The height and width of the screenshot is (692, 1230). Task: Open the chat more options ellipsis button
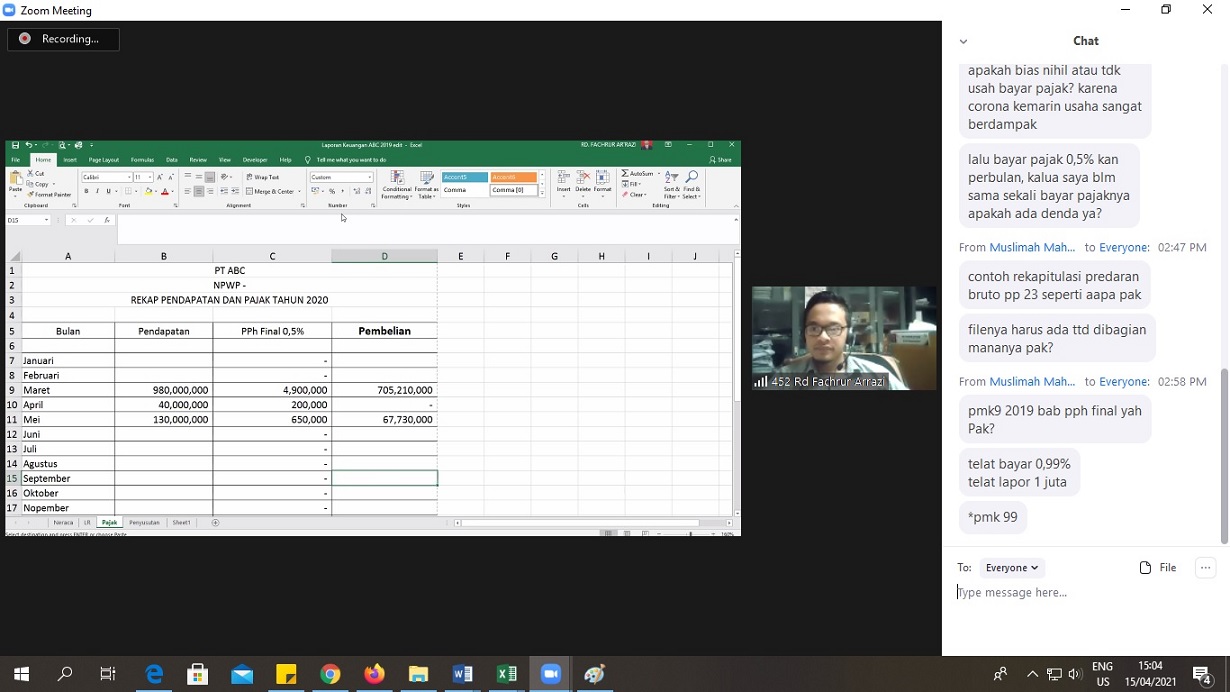pyautogui.click(x=1205, y=568)
